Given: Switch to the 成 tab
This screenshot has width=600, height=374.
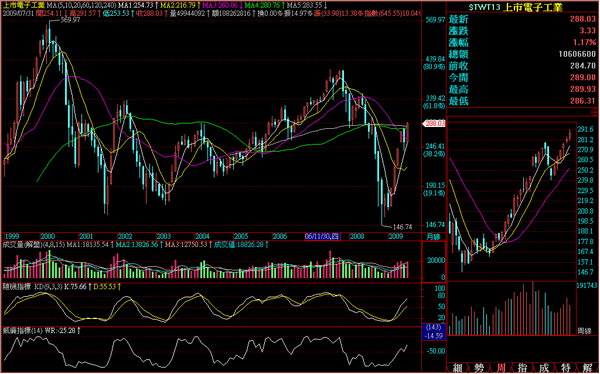Looking at the screenshot, I should 544,368.
